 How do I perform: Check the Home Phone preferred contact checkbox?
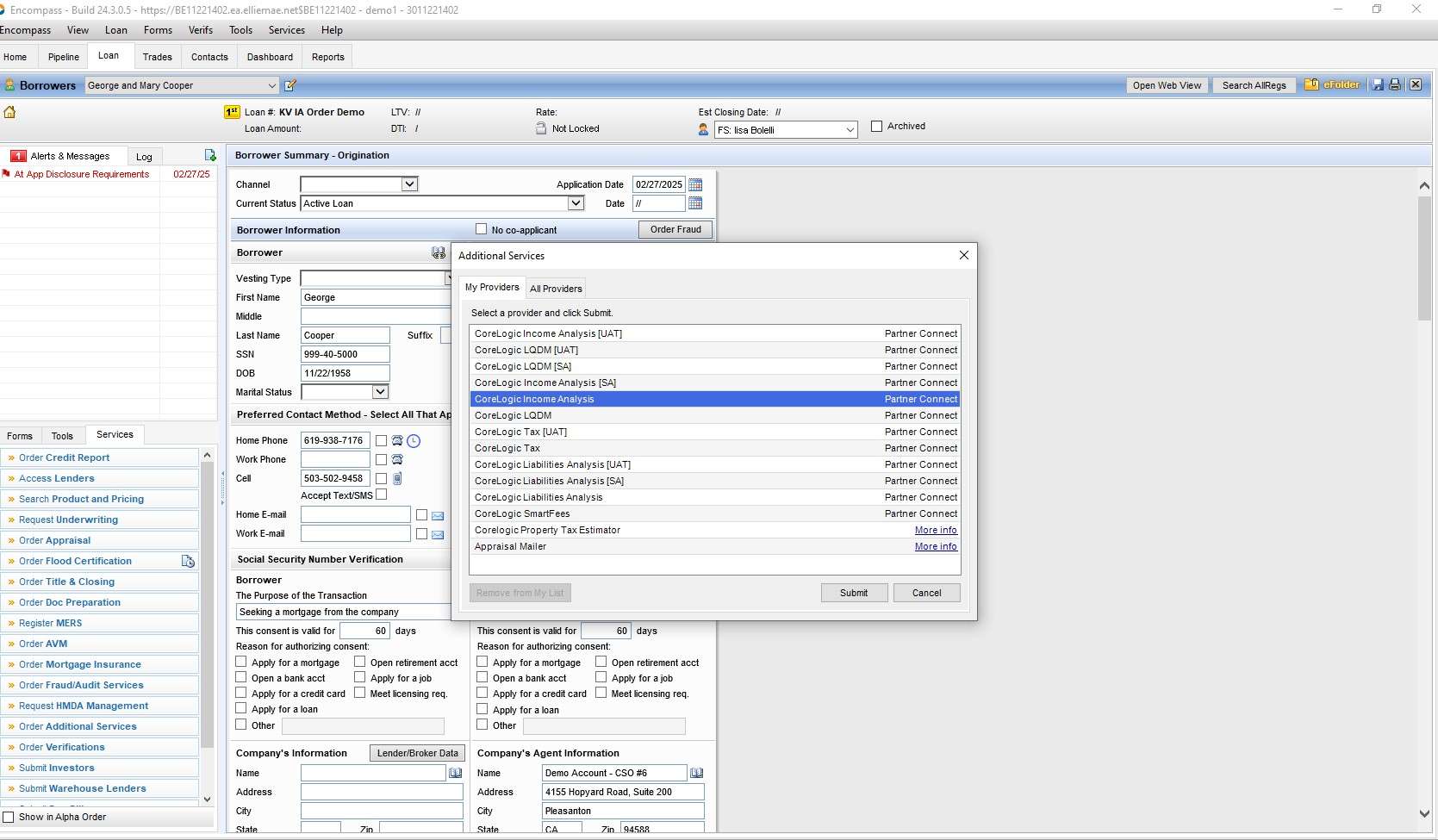pos(381,441)
